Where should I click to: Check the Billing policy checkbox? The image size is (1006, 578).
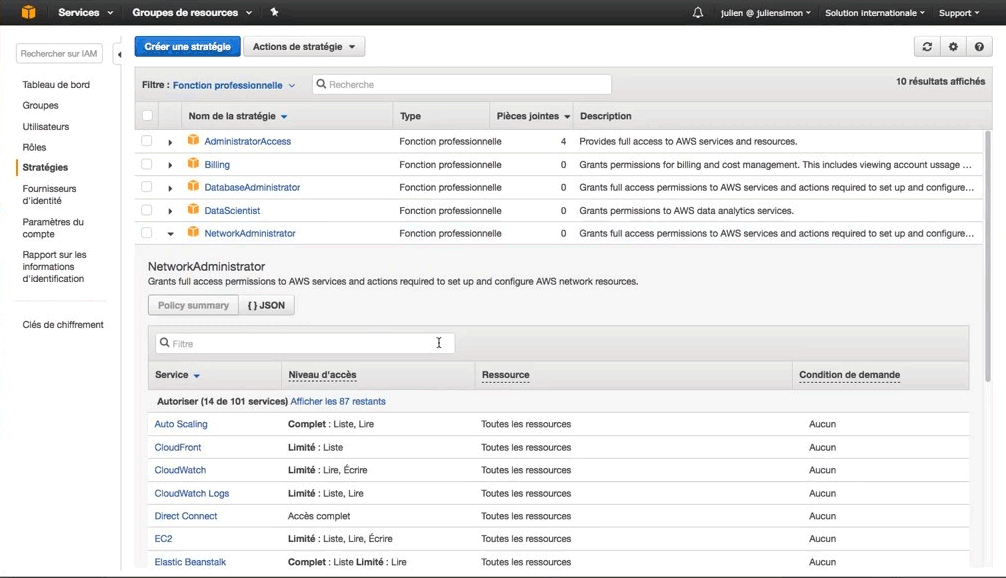(x=147, y=164)
